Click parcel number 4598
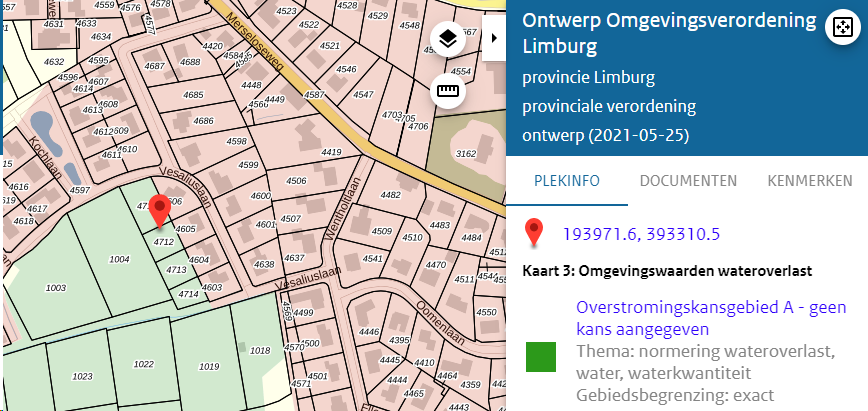 point(236,141)
